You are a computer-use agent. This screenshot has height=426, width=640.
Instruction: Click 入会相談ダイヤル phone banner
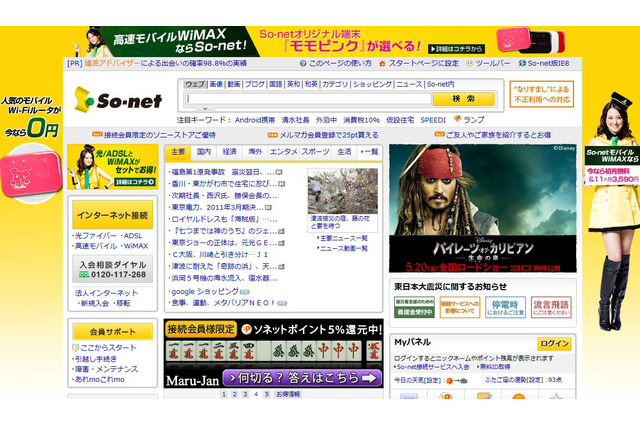point(113,269)
